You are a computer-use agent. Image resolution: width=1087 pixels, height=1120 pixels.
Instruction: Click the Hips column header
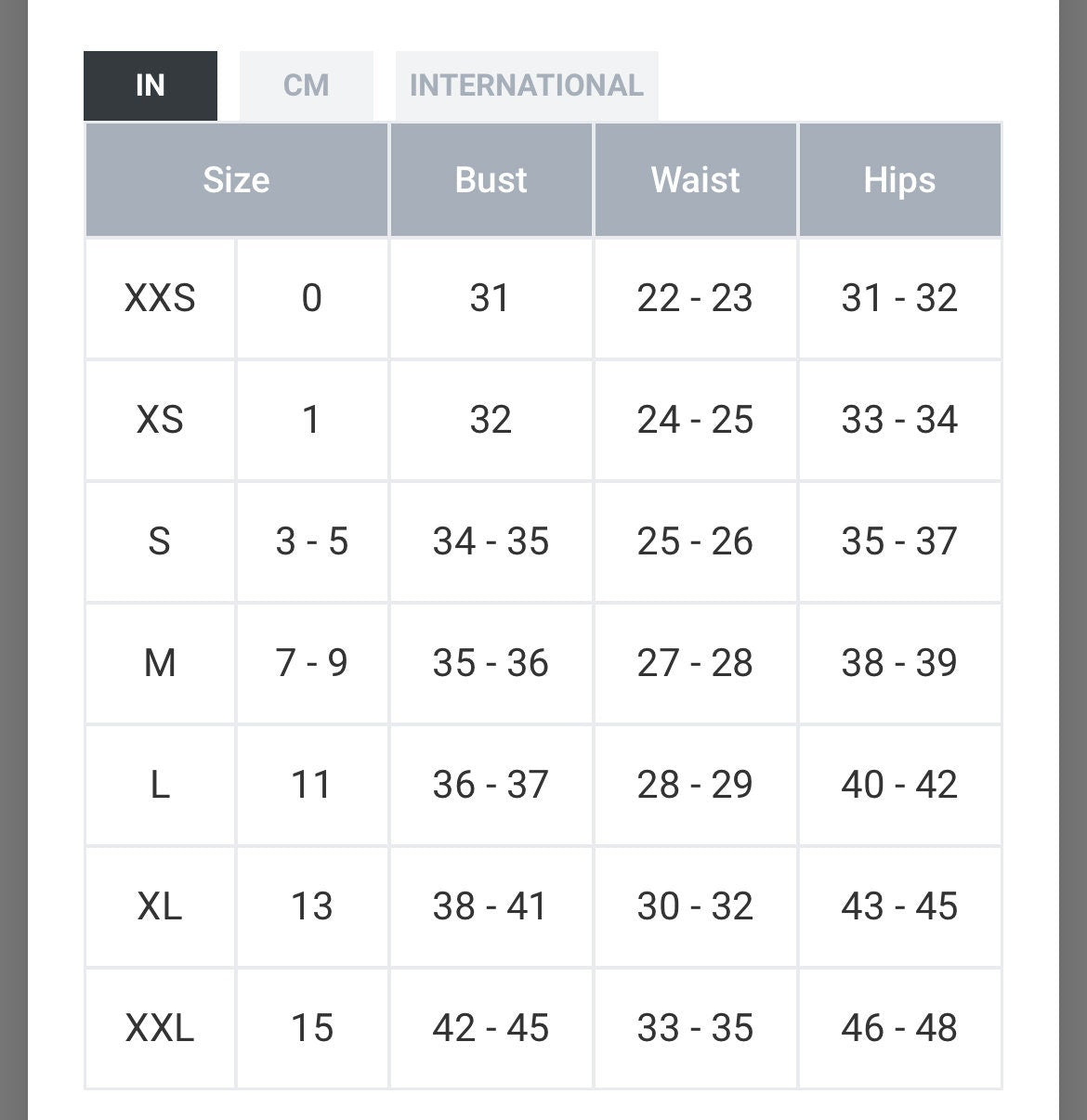pos(899,179)
